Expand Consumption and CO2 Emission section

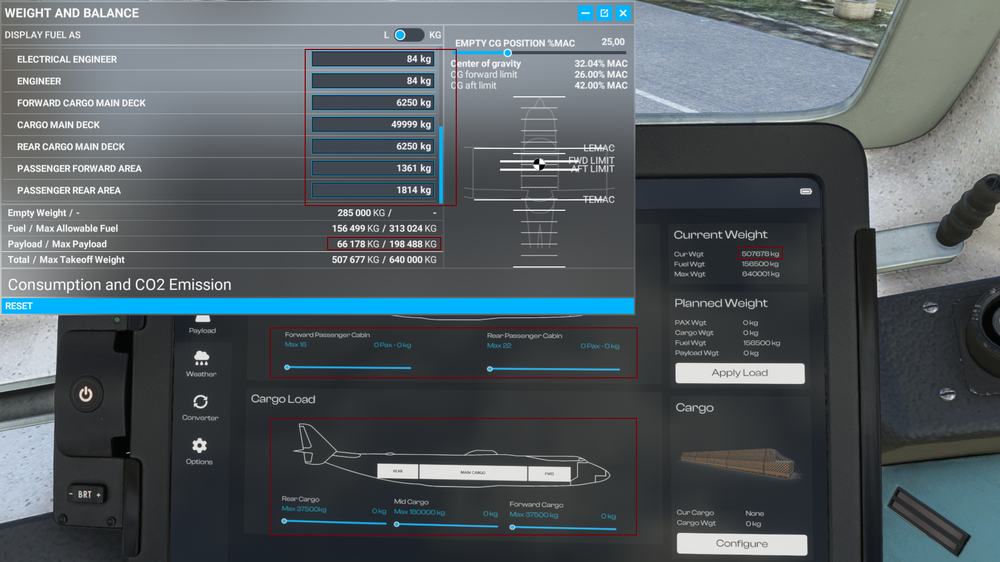(x=120, y=285)
